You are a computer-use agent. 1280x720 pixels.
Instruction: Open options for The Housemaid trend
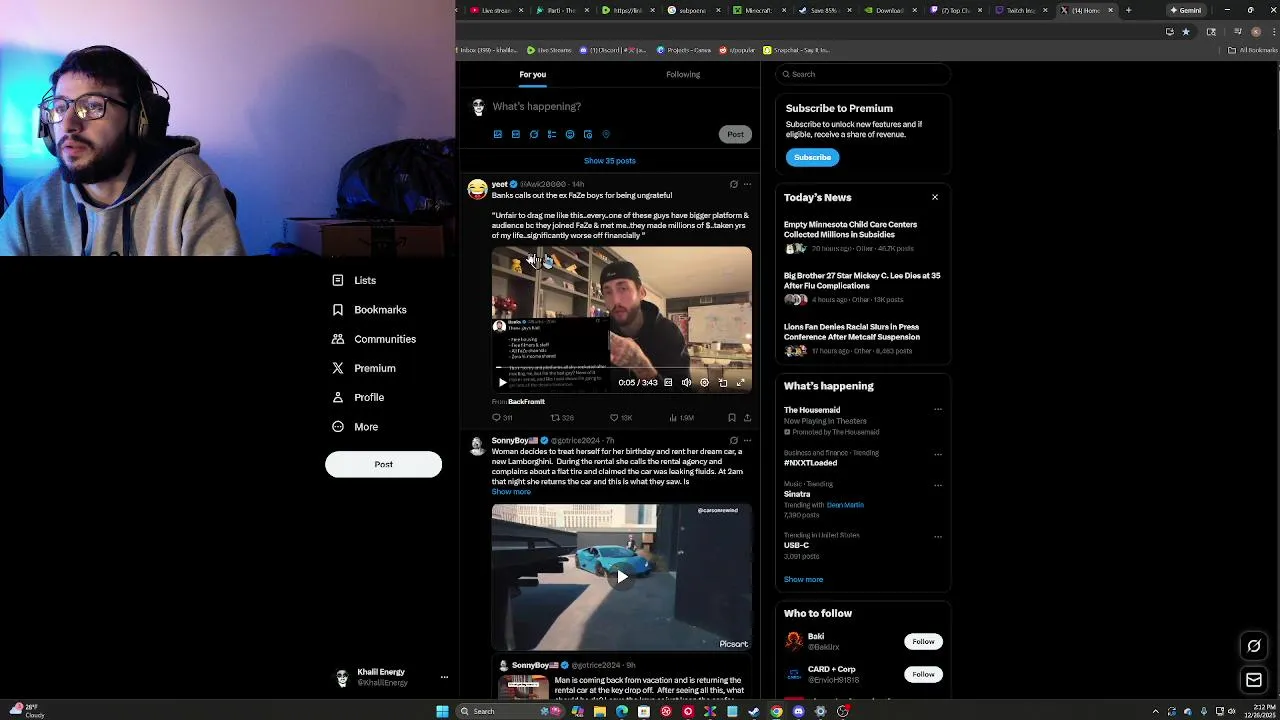[938, 410]
